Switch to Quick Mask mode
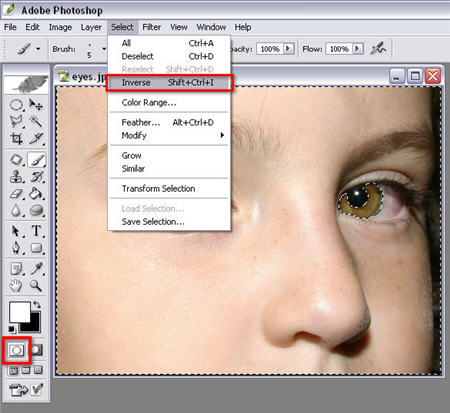Viewport: 450px width, 413px height. click(x=37, y=350)
